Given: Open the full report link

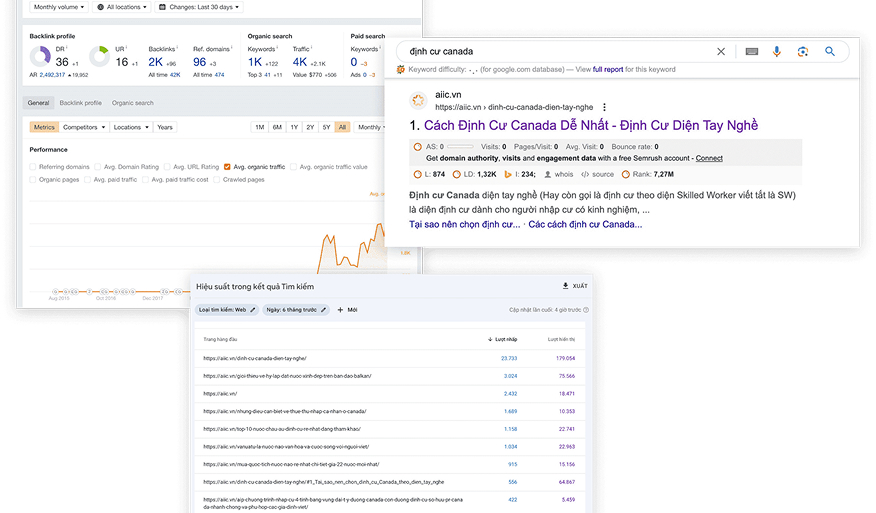Looking at the screenshot, I should pyautogui.click(x=608, y=69).
